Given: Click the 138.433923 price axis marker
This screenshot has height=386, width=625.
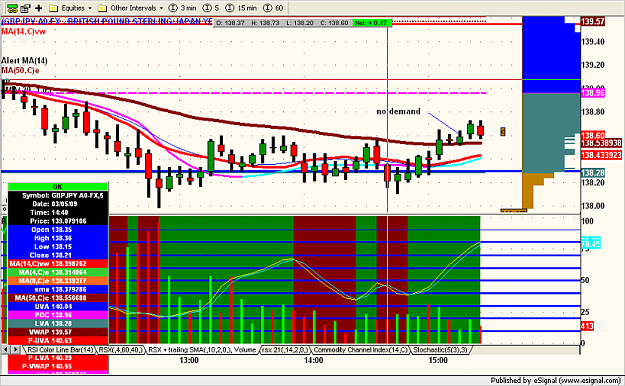Looking at the screenshot, I should click(601, 155).
